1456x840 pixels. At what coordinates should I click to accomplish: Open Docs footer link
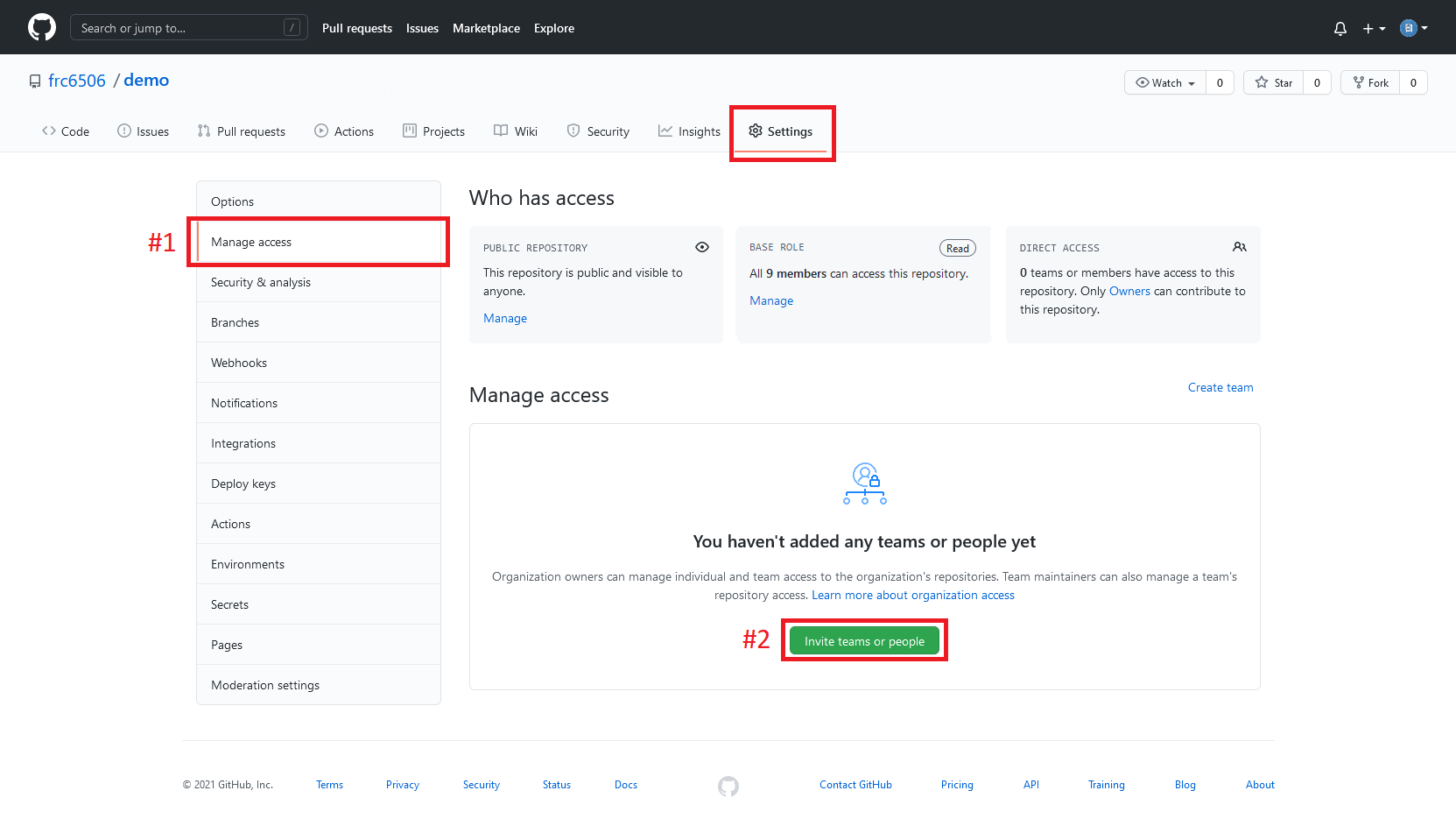(x=626, y=785)
